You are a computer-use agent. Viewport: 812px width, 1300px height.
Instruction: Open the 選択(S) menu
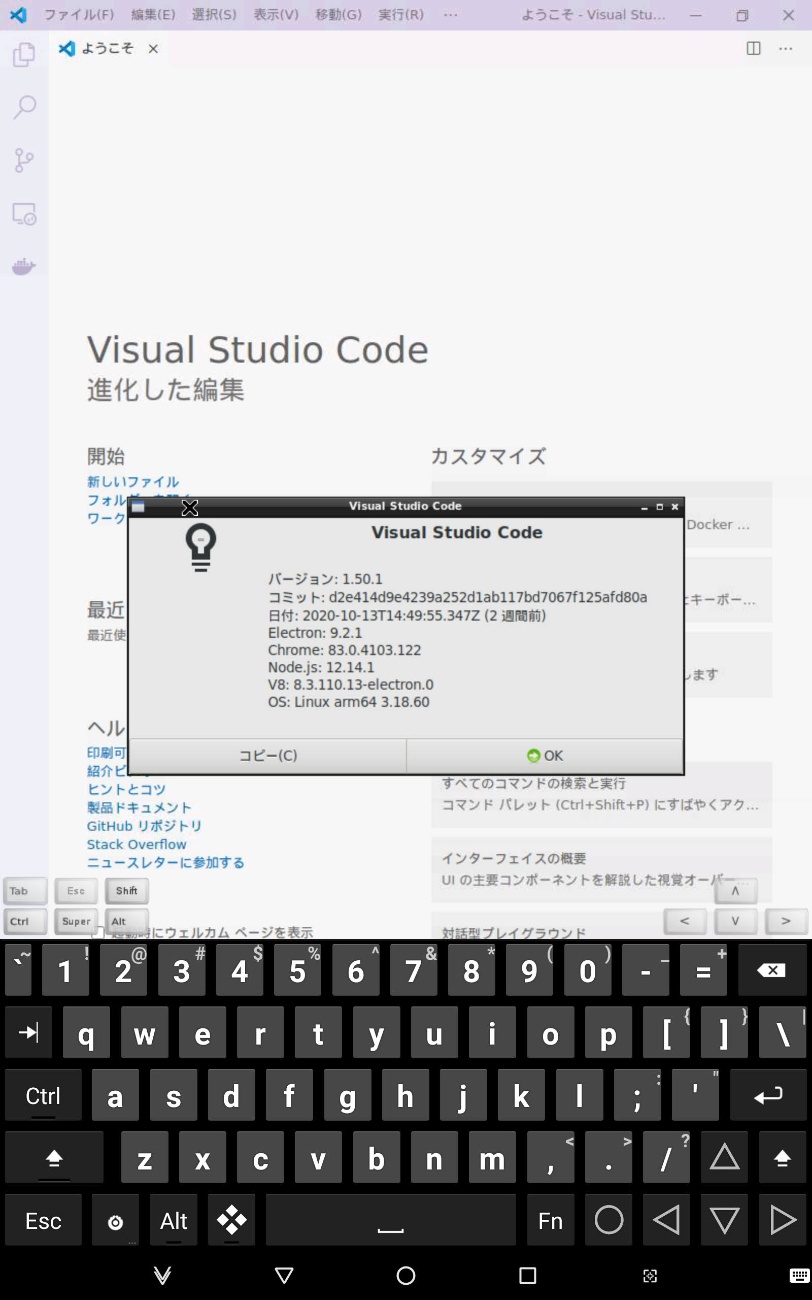point(214,15)
